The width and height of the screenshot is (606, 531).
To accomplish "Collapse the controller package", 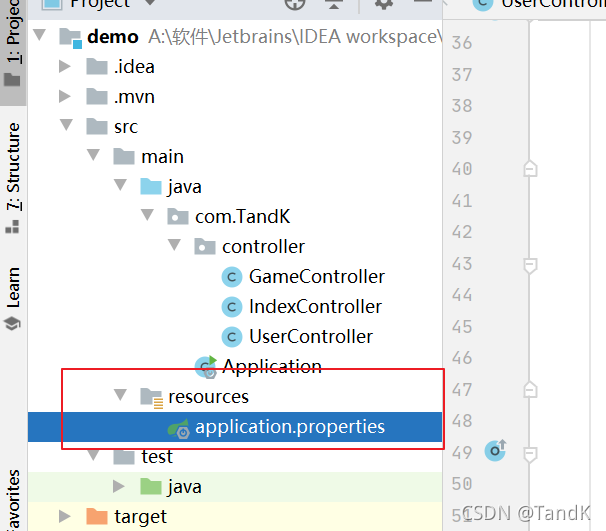I will 175,245.
